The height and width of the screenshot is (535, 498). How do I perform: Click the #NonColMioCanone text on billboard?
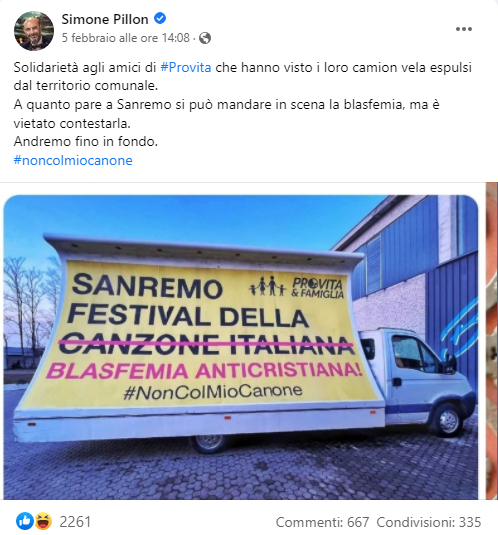point(213,392)
